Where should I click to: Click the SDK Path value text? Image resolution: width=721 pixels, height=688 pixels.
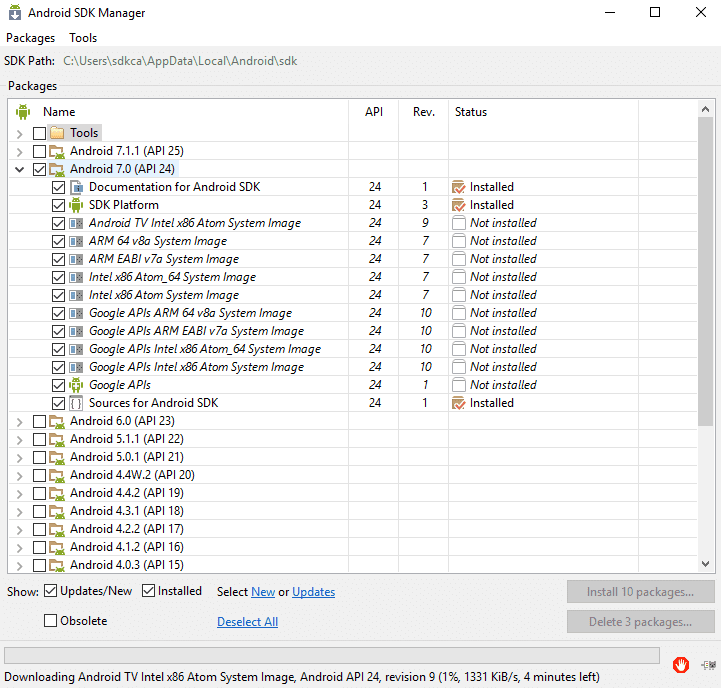coord(180,61)
